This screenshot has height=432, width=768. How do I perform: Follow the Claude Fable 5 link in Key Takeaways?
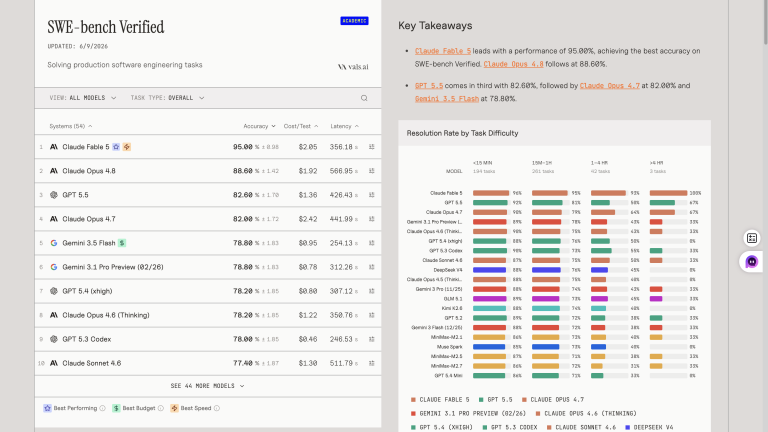coord(443,51)
